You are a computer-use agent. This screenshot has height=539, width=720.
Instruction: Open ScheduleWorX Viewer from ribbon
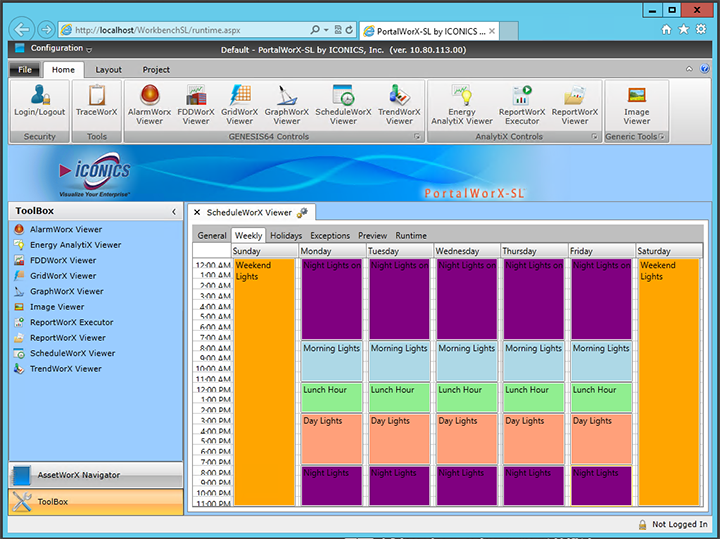[343, 105]
